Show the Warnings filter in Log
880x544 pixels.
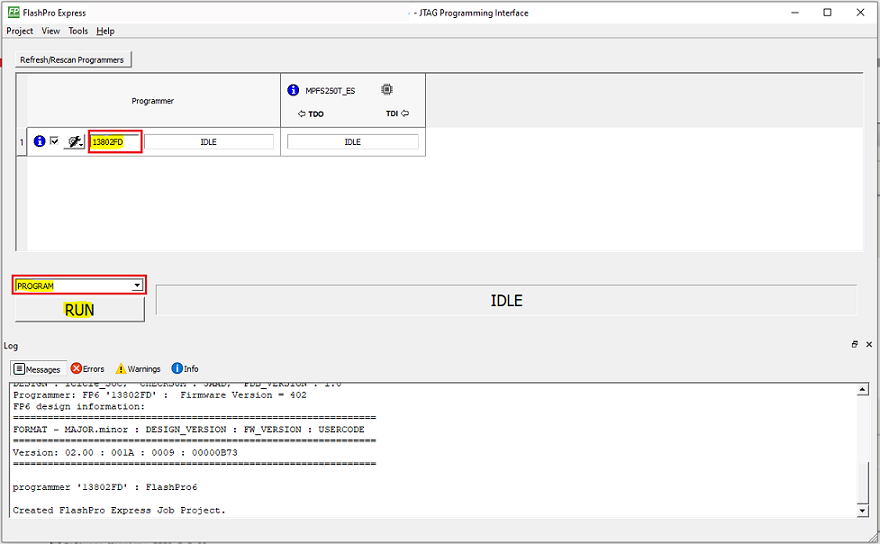138,369
